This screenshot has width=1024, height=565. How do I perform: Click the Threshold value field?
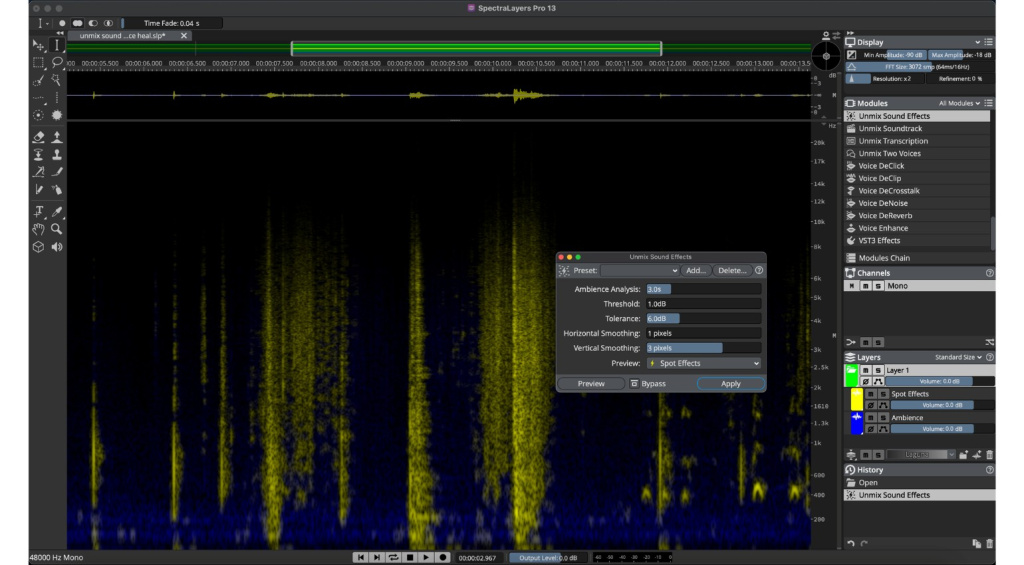click(x=704, y=304)
